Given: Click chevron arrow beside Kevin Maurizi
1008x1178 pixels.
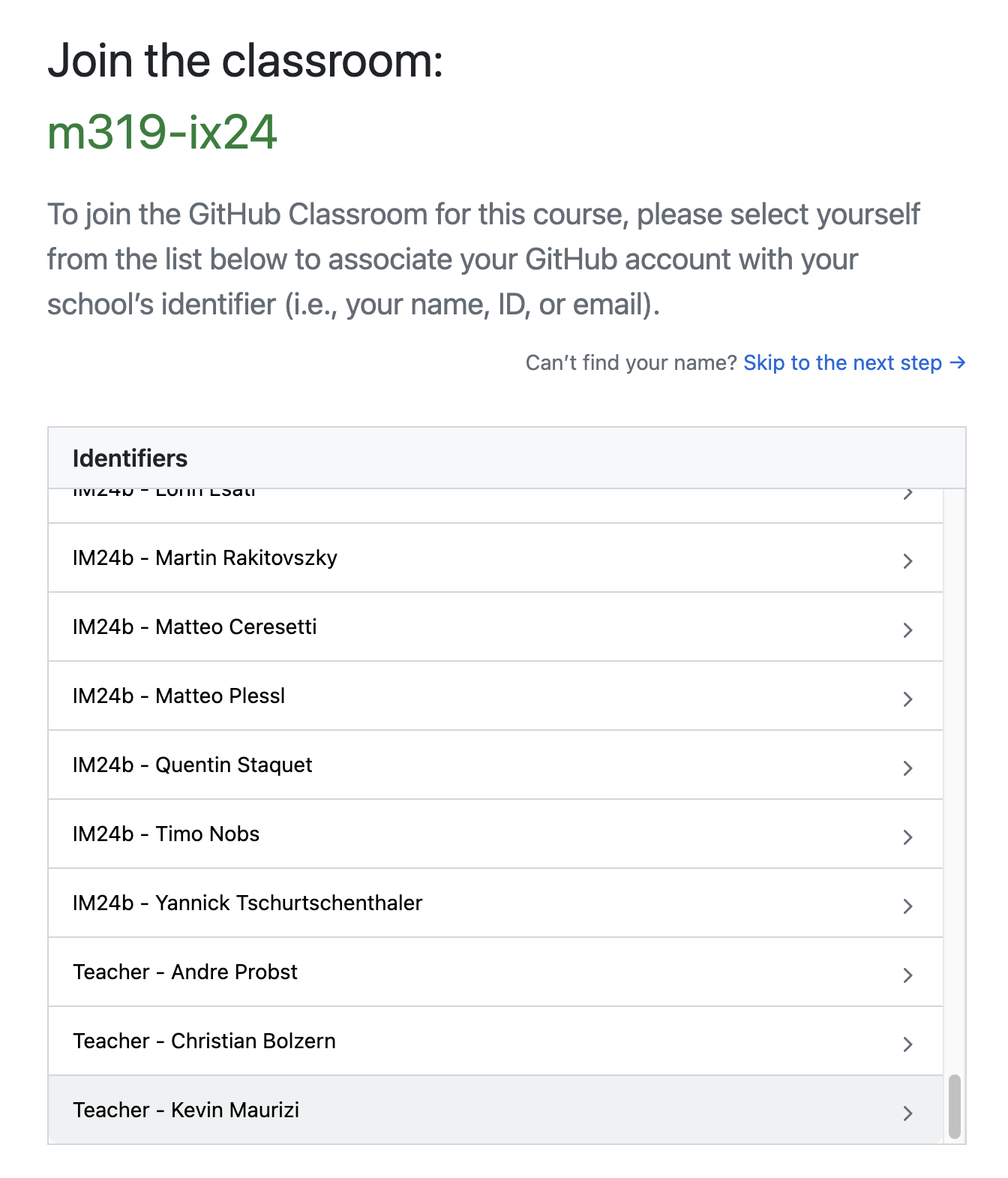Looking at the screenshot, I should tap(907, 1113).
